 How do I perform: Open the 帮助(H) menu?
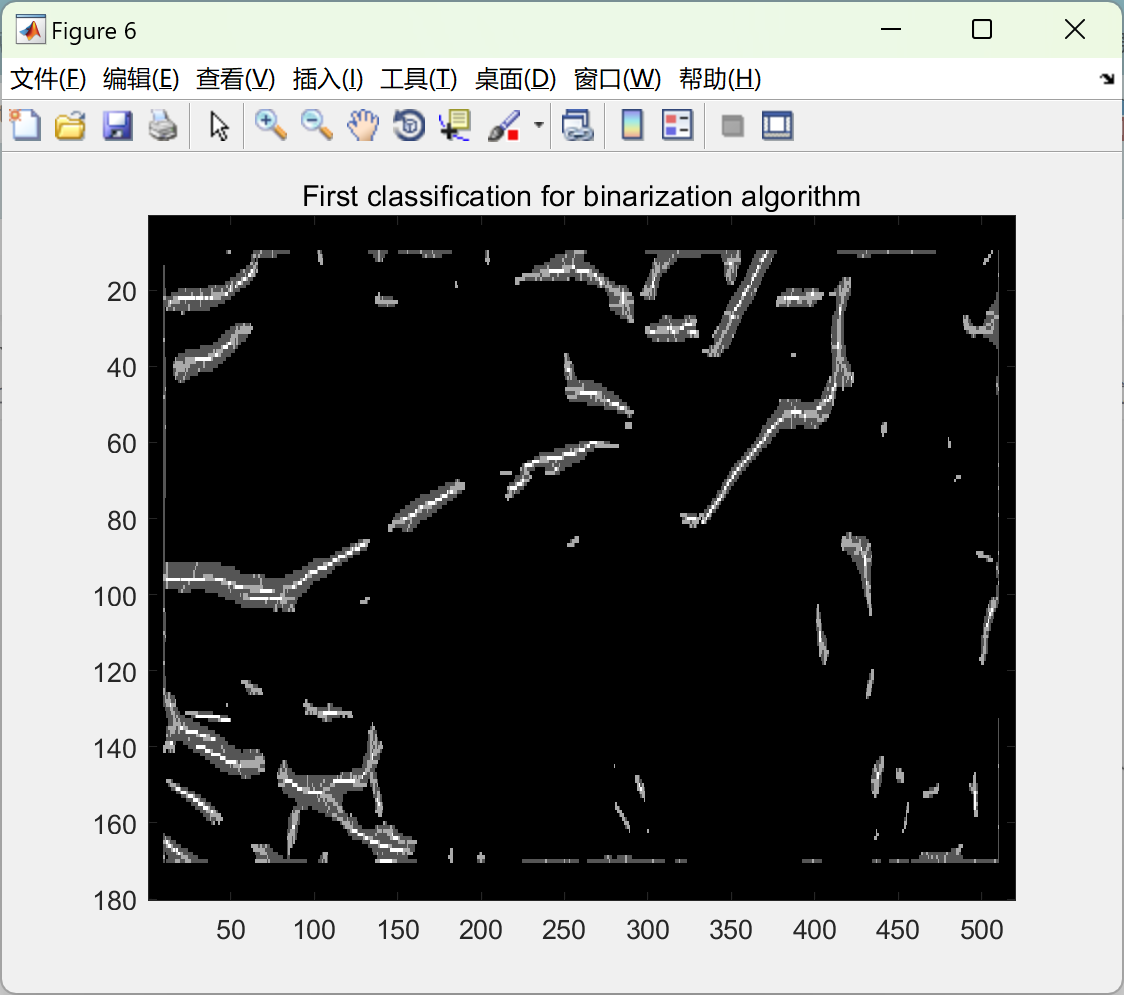tap(720, 79)
